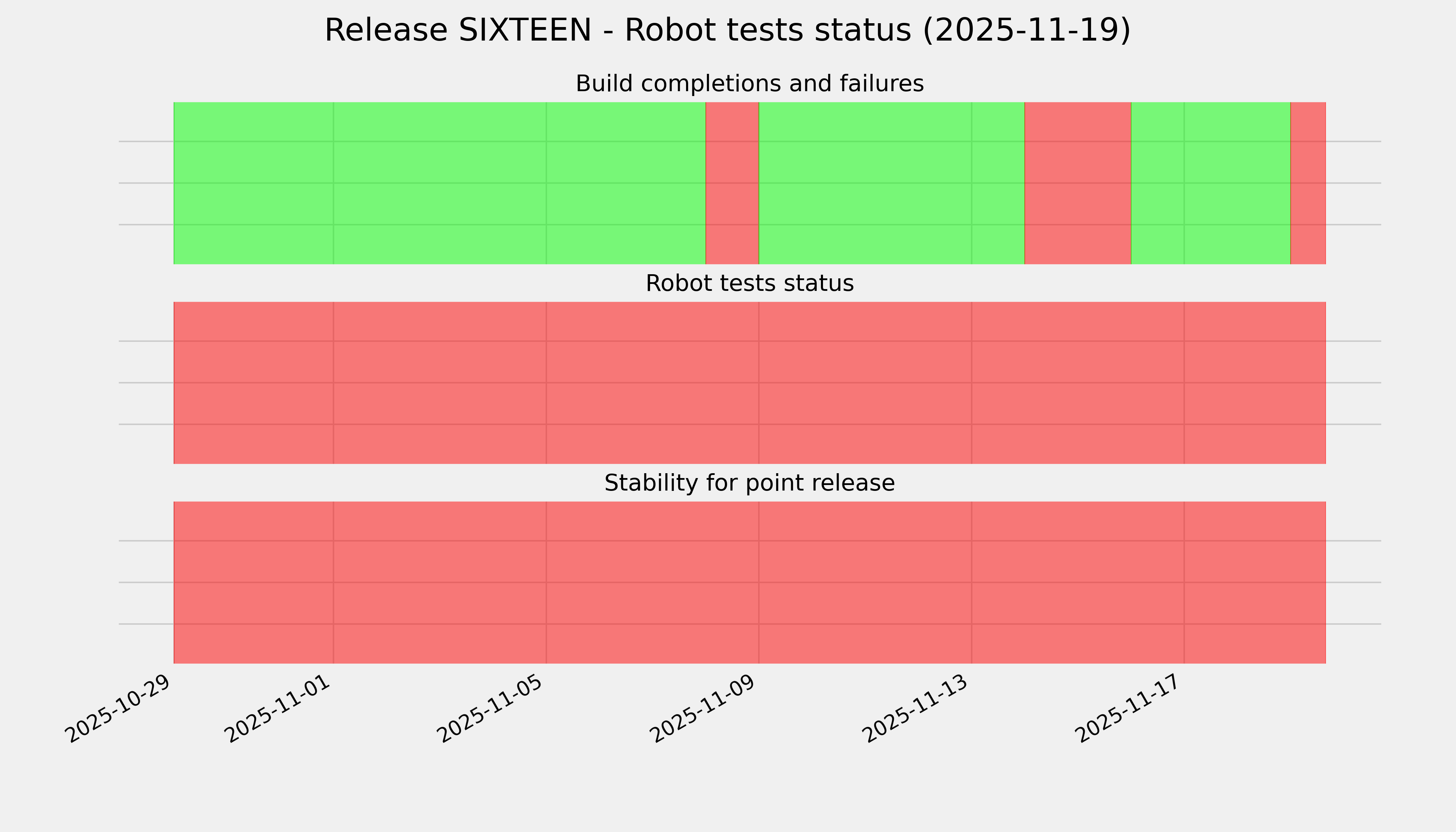Viewport: 1456px width, 832px height.
Task: Click the "Robot tests status" subplot heading
Action: [749, 284]
